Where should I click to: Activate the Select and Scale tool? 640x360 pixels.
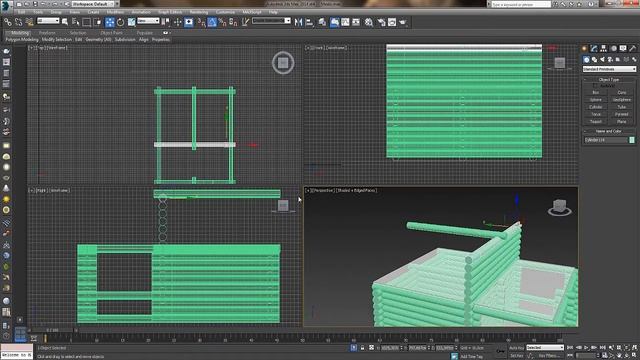click(x=131, y=22)
